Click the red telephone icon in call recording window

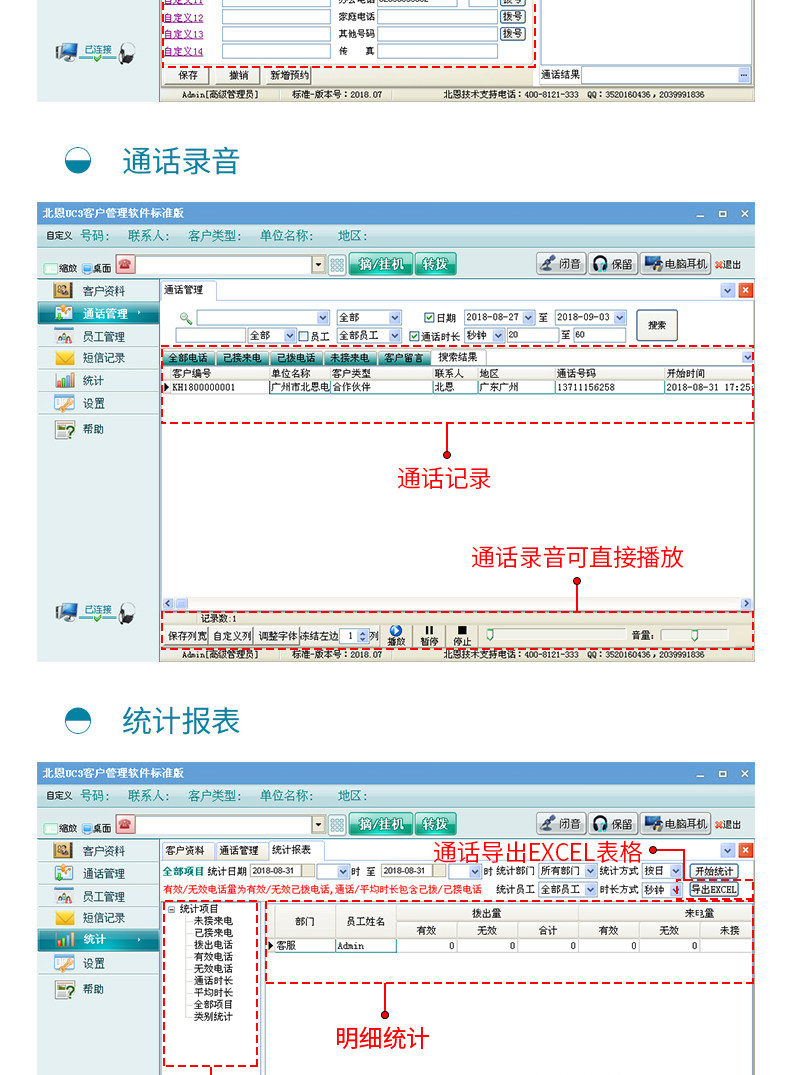(125, 264)
